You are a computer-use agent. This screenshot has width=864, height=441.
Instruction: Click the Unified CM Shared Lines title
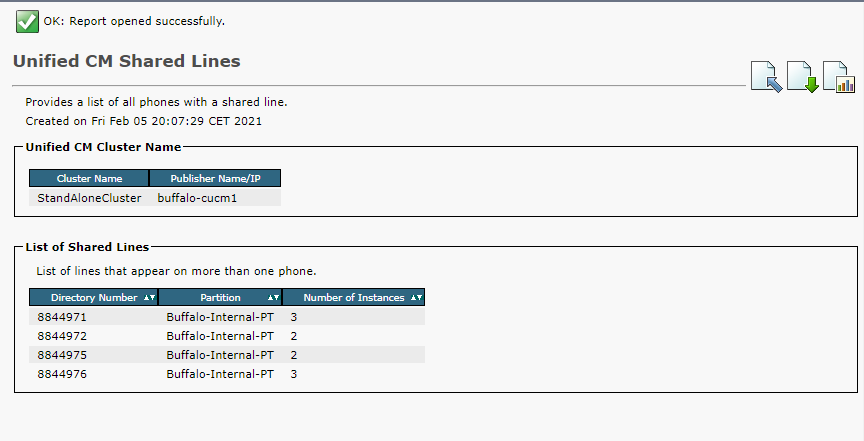point(127,61)
